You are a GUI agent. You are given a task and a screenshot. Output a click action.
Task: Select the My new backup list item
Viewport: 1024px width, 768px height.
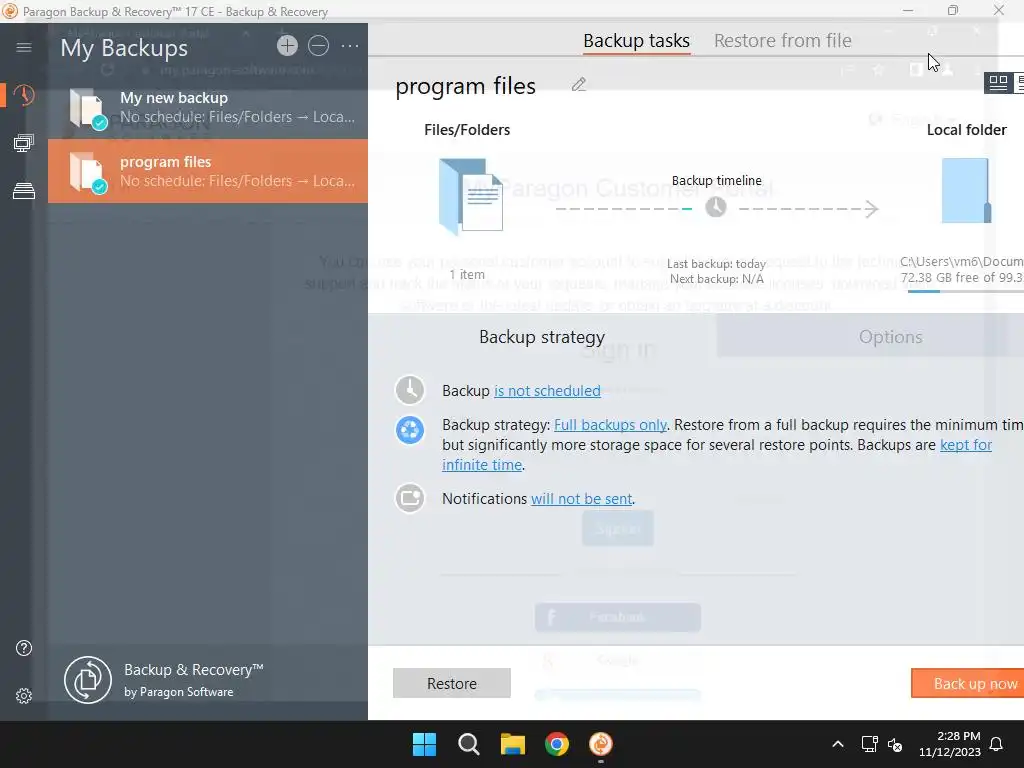(208, 107)
